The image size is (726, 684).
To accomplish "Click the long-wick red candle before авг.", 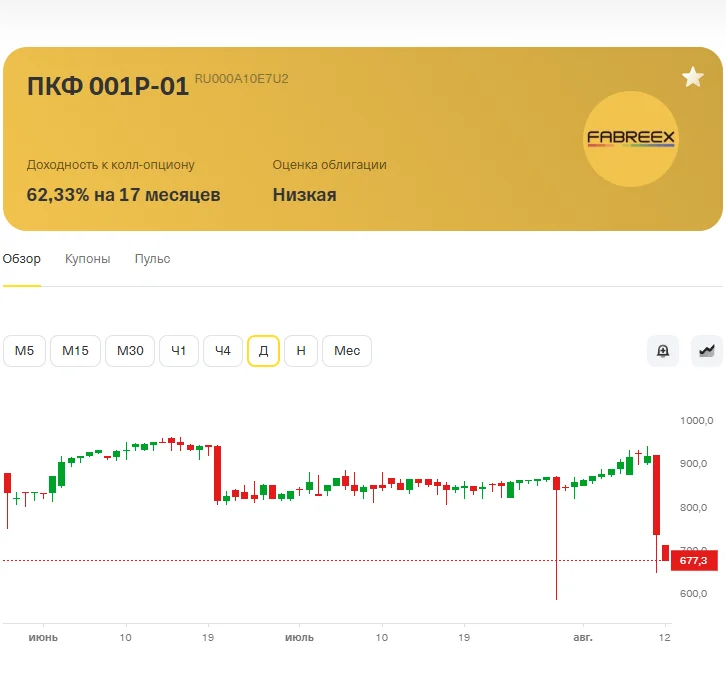I will click(557, 537).
